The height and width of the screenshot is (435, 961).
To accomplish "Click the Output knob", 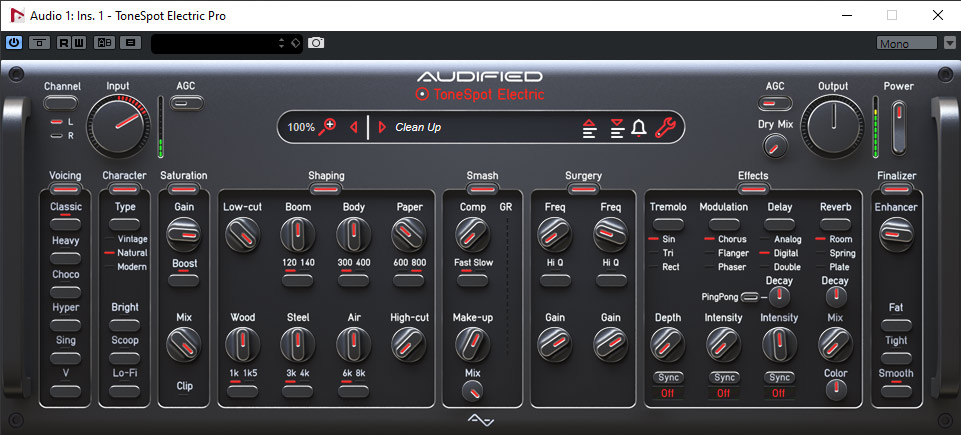I will point(832,126).
